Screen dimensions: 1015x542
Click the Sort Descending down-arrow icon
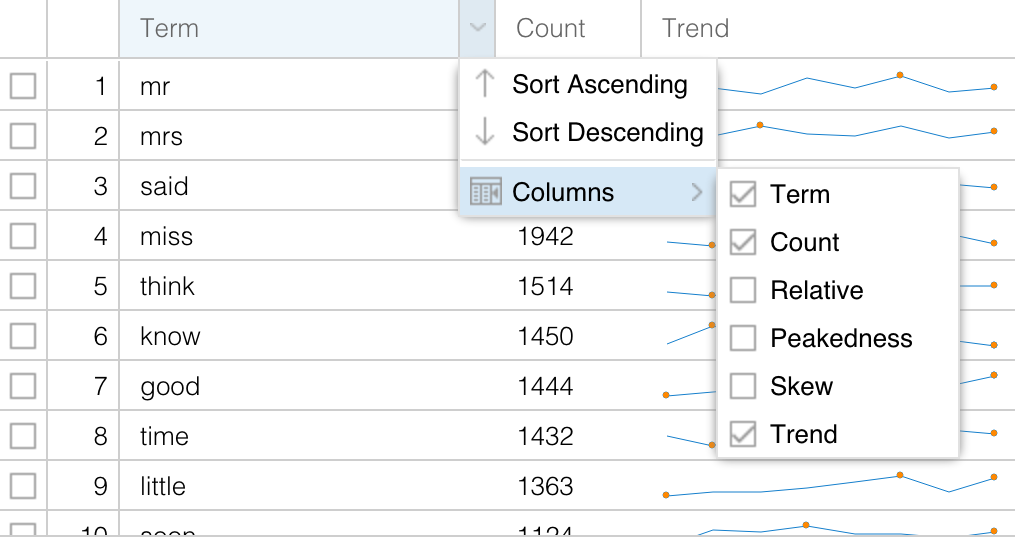tap(485, 133)
